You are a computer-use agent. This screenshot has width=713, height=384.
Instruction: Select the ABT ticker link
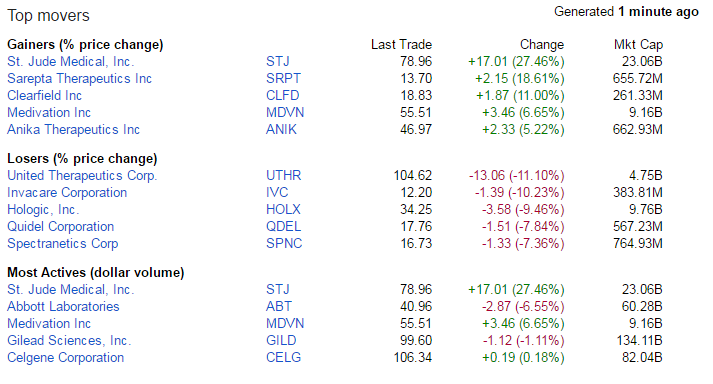click(279, 307)
